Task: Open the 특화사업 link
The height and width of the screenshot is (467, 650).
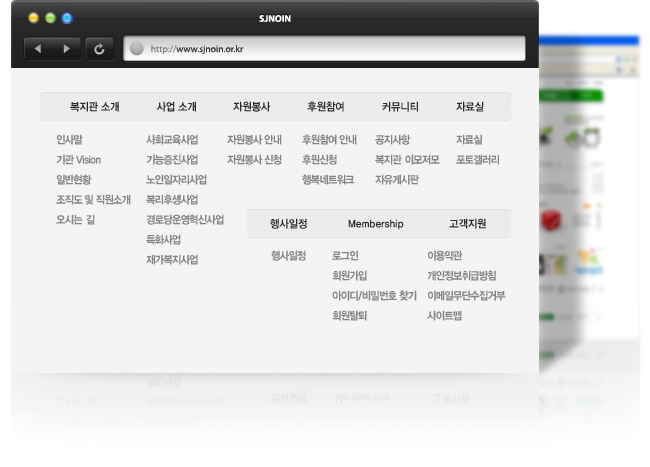Action: coord(163,240)
